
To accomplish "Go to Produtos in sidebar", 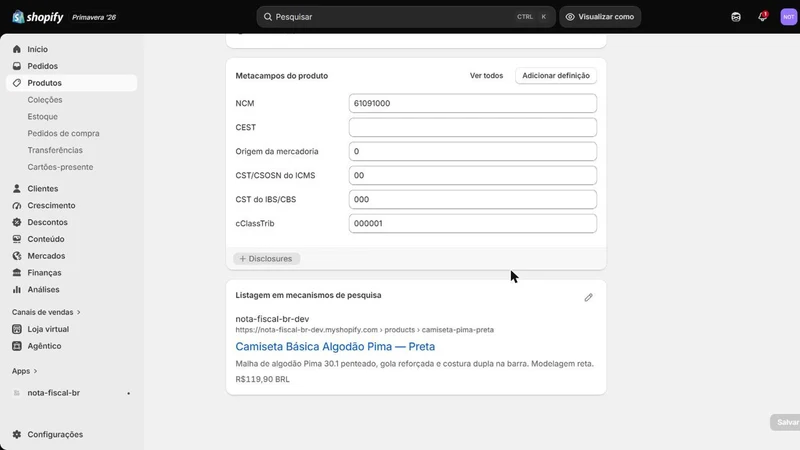I will tap(71, 83).
